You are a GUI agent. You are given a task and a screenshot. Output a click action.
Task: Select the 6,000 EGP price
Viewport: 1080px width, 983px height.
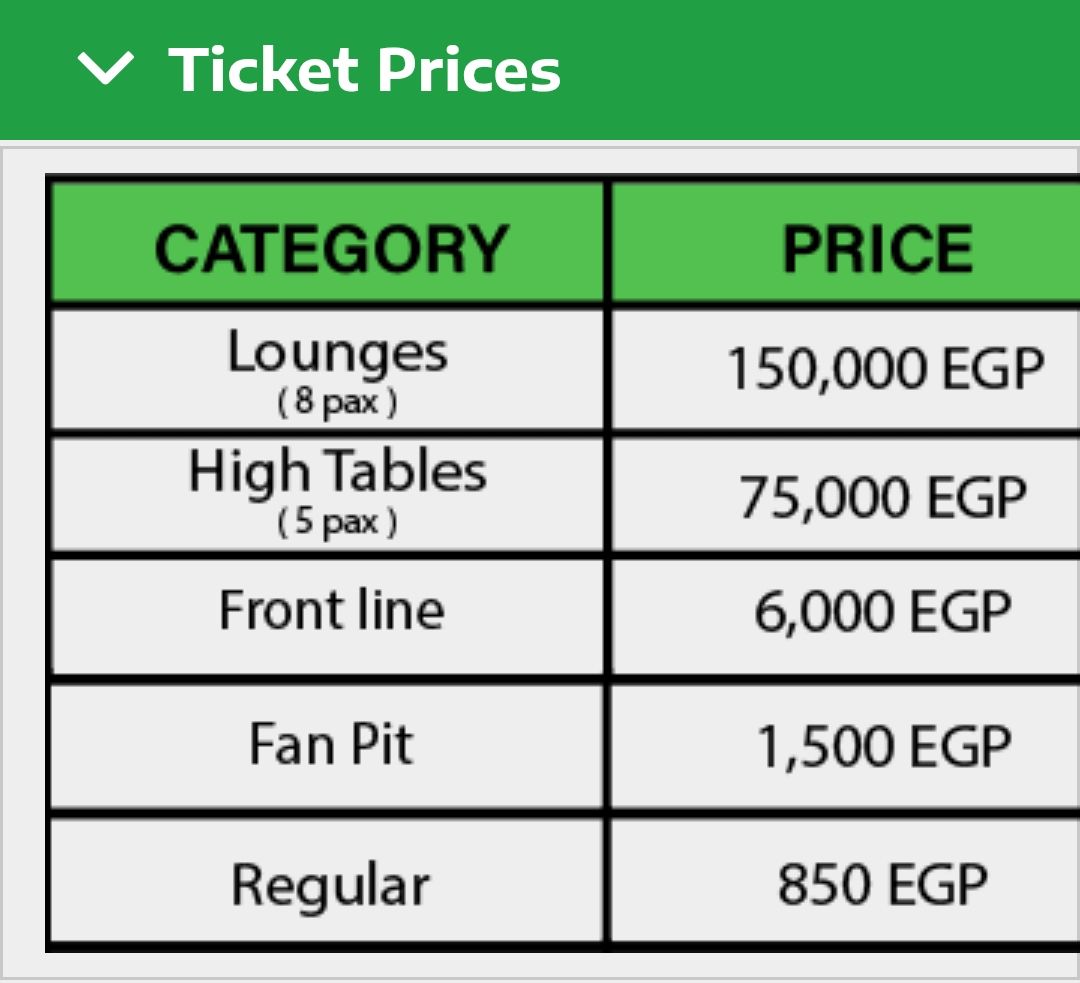tap(882, 611)
